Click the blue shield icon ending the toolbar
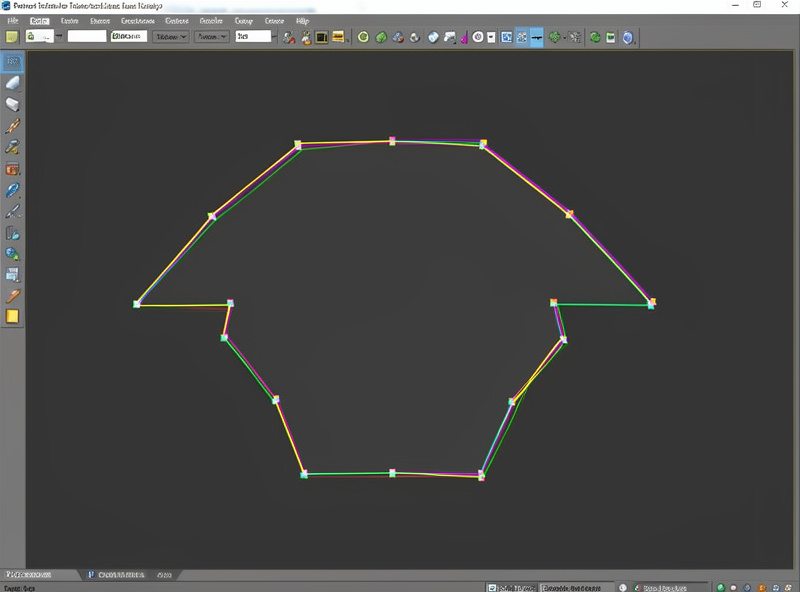 tap(628, 37)
